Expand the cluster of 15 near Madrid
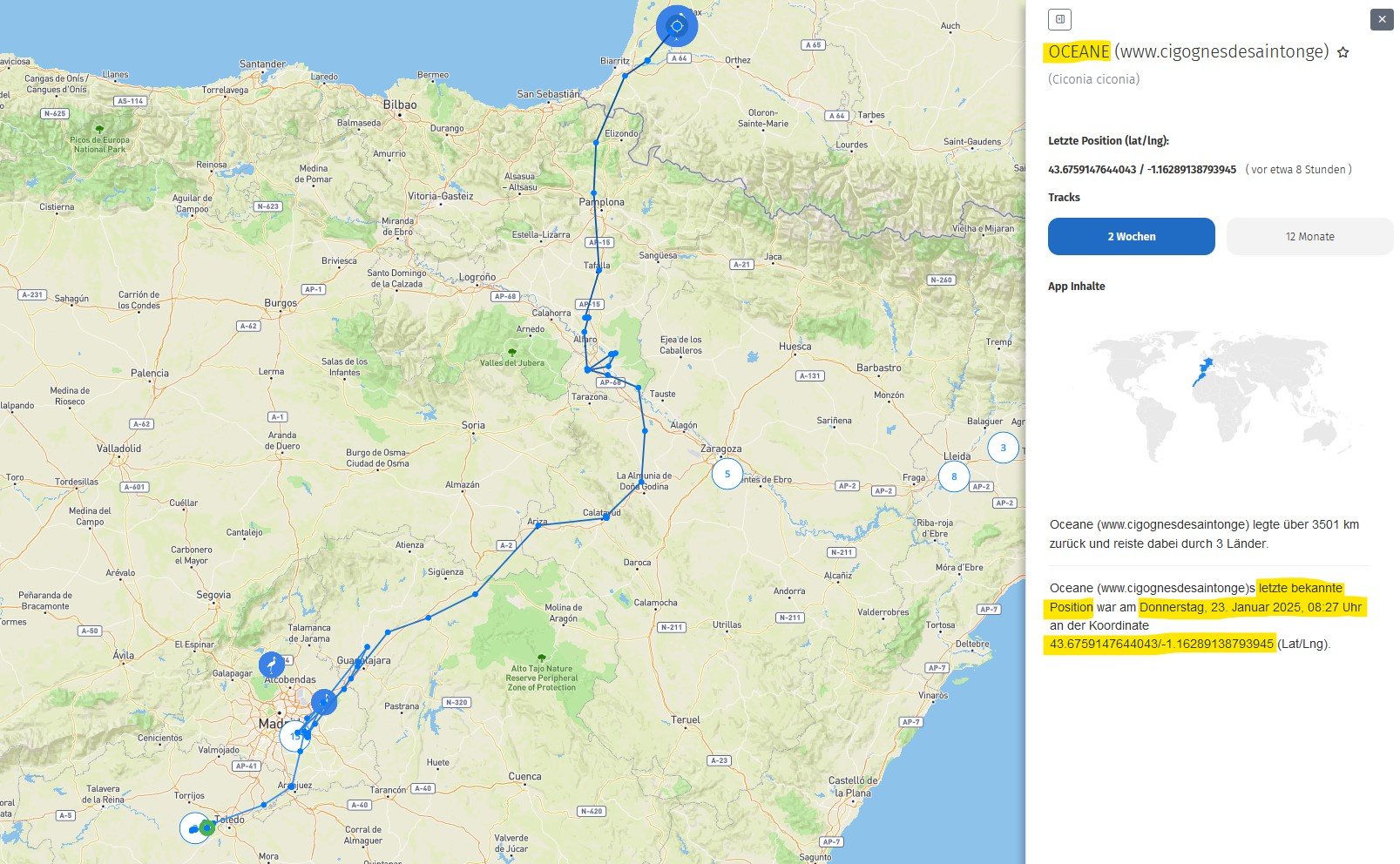1400x864 pixels. [x=293, y=736]
